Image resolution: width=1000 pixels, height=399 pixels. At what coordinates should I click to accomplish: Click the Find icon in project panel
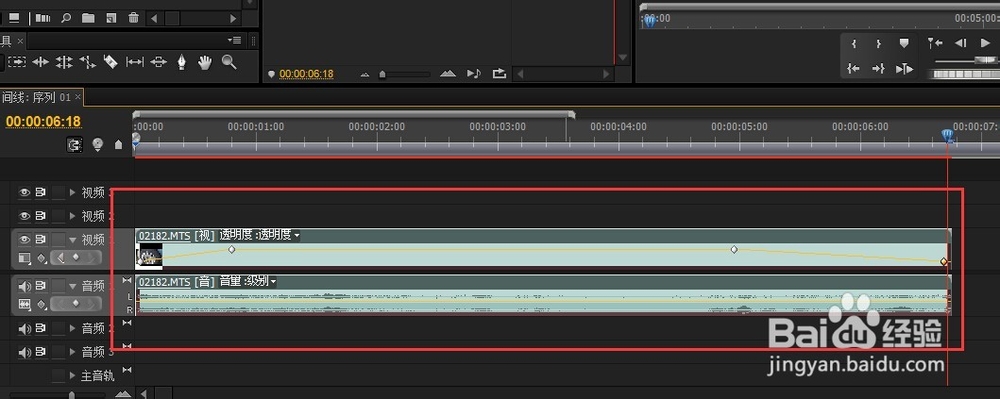pyautogui.click(x=66, y=18)
